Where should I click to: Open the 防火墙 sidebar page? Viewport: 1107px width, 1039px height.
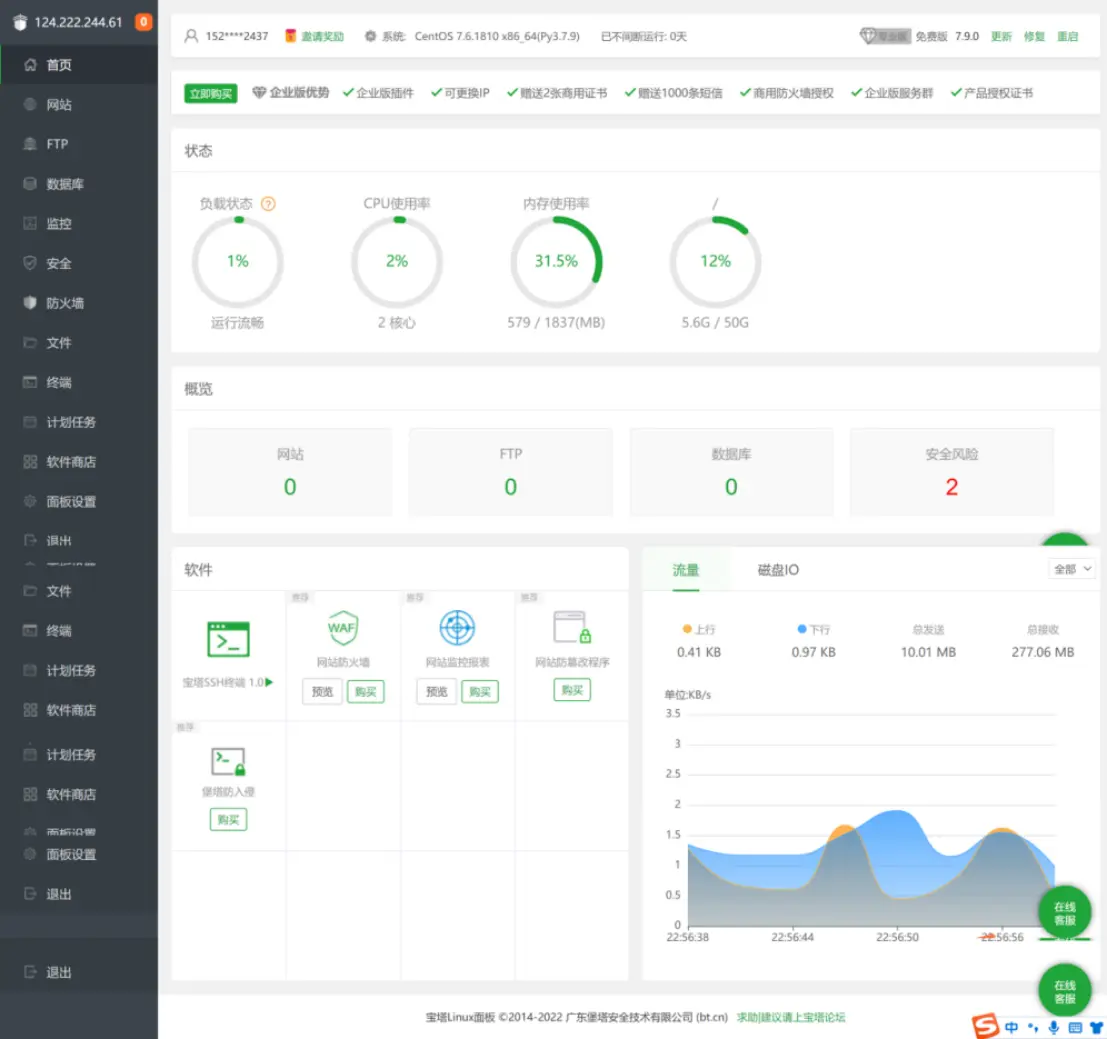coord(64,303)
